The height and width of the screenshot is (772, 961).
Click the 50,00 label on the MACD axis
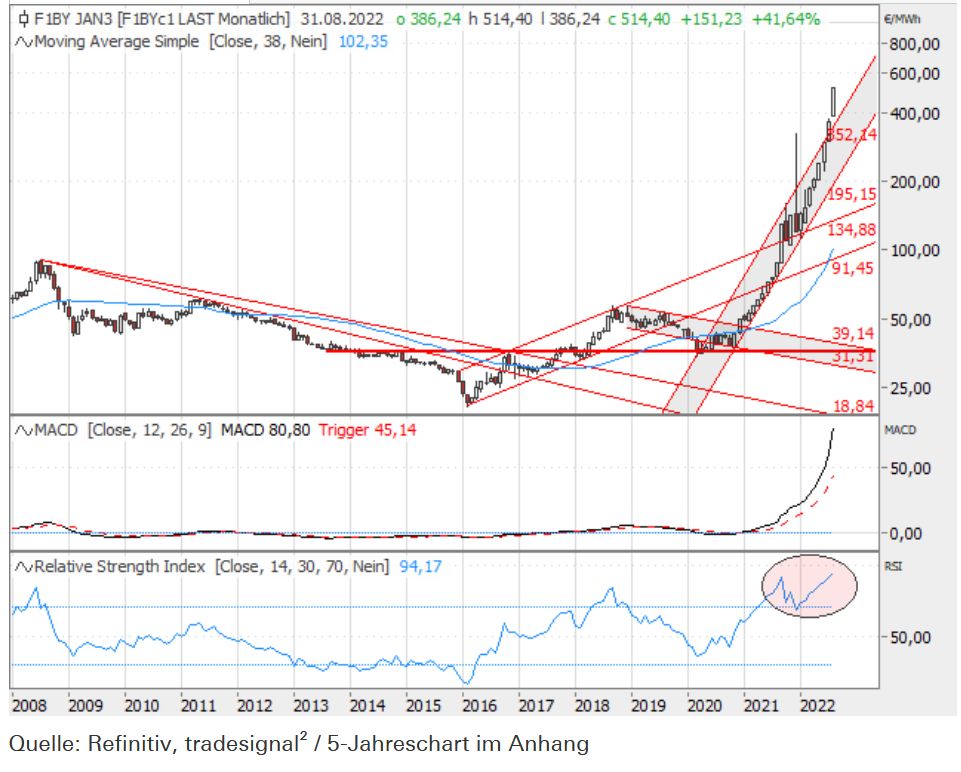point(910,469)
